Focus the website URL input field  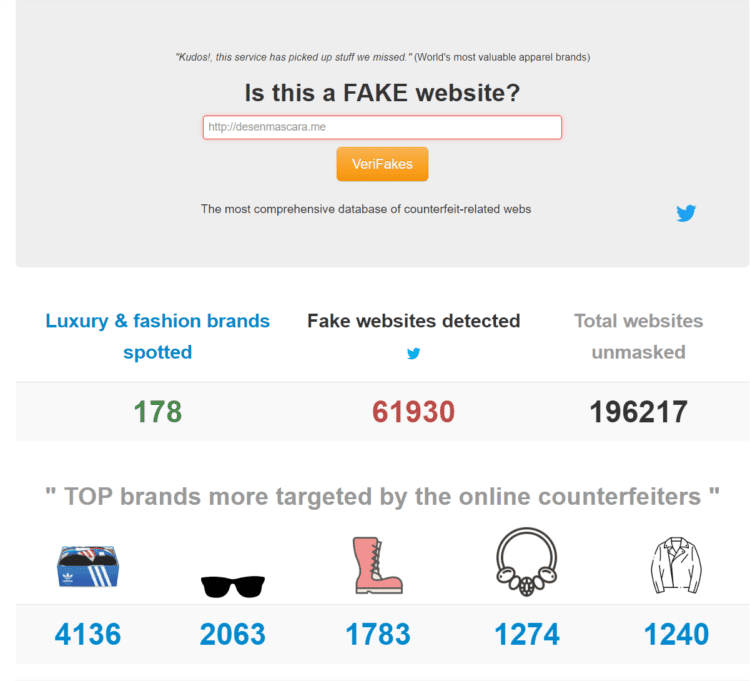[382, 127]
